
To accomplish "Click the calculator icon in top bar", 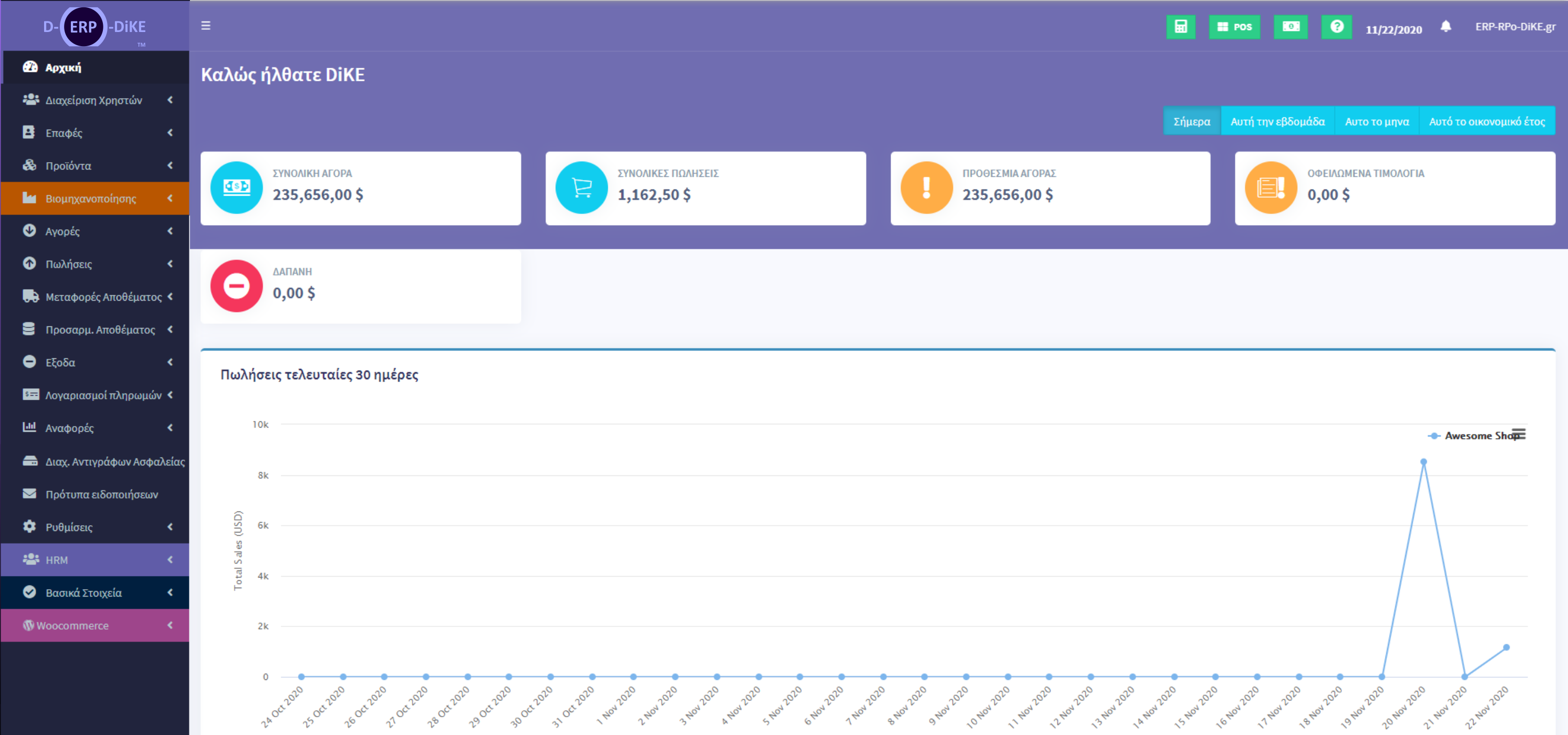I will pyautogui.click(x=1180, y=27).
